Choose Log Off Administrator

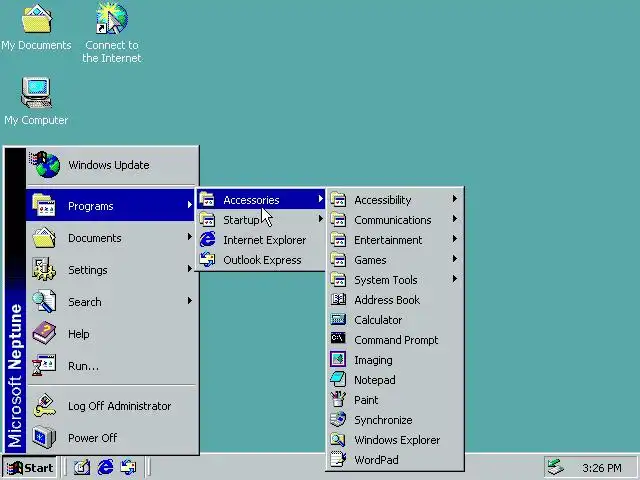point(110,406)
